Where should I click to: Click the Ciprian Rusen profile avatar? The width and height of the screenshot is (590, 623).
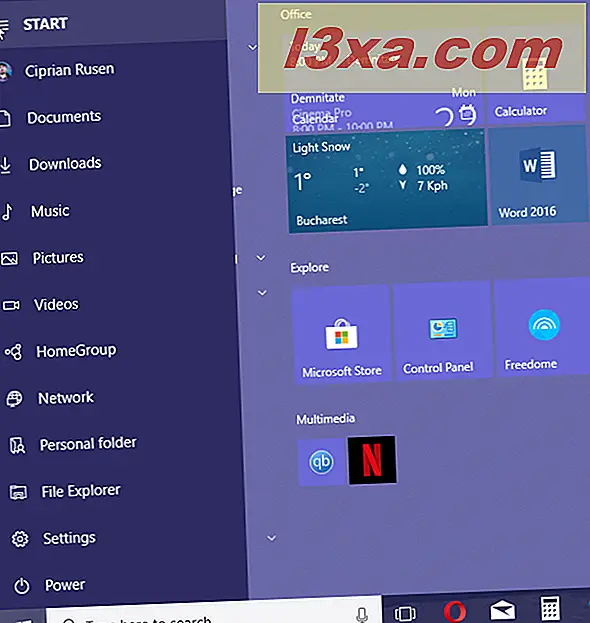(x=5, y=71)
